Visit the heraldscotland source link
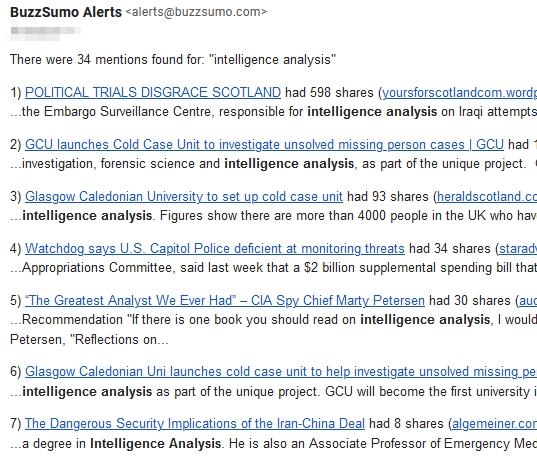 point(487,197)
